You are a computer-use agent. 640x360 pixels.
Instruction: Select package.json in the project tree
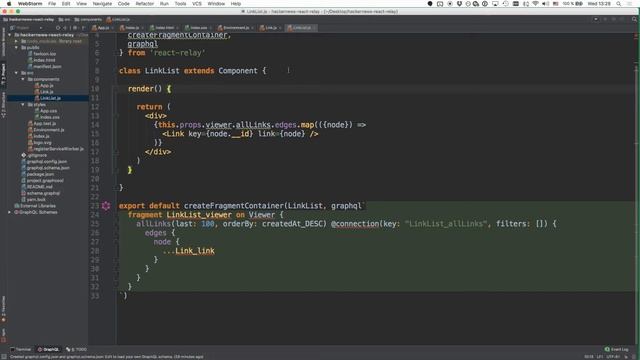40,174
